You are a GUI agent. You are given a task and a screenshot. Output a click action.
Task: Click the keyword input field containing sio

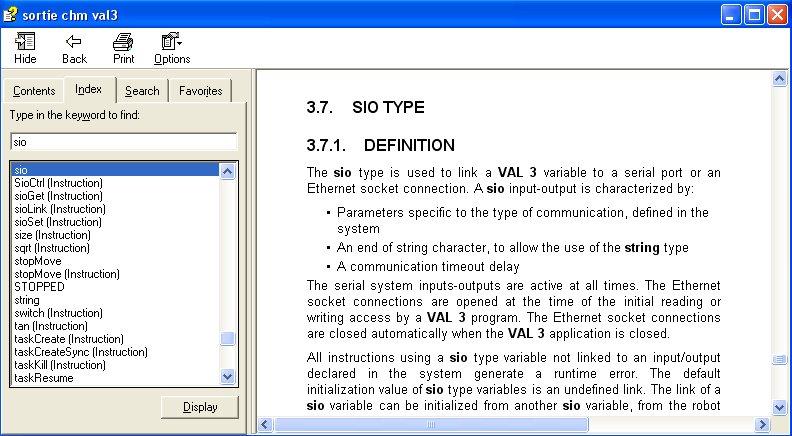click(x=123, y=142)
